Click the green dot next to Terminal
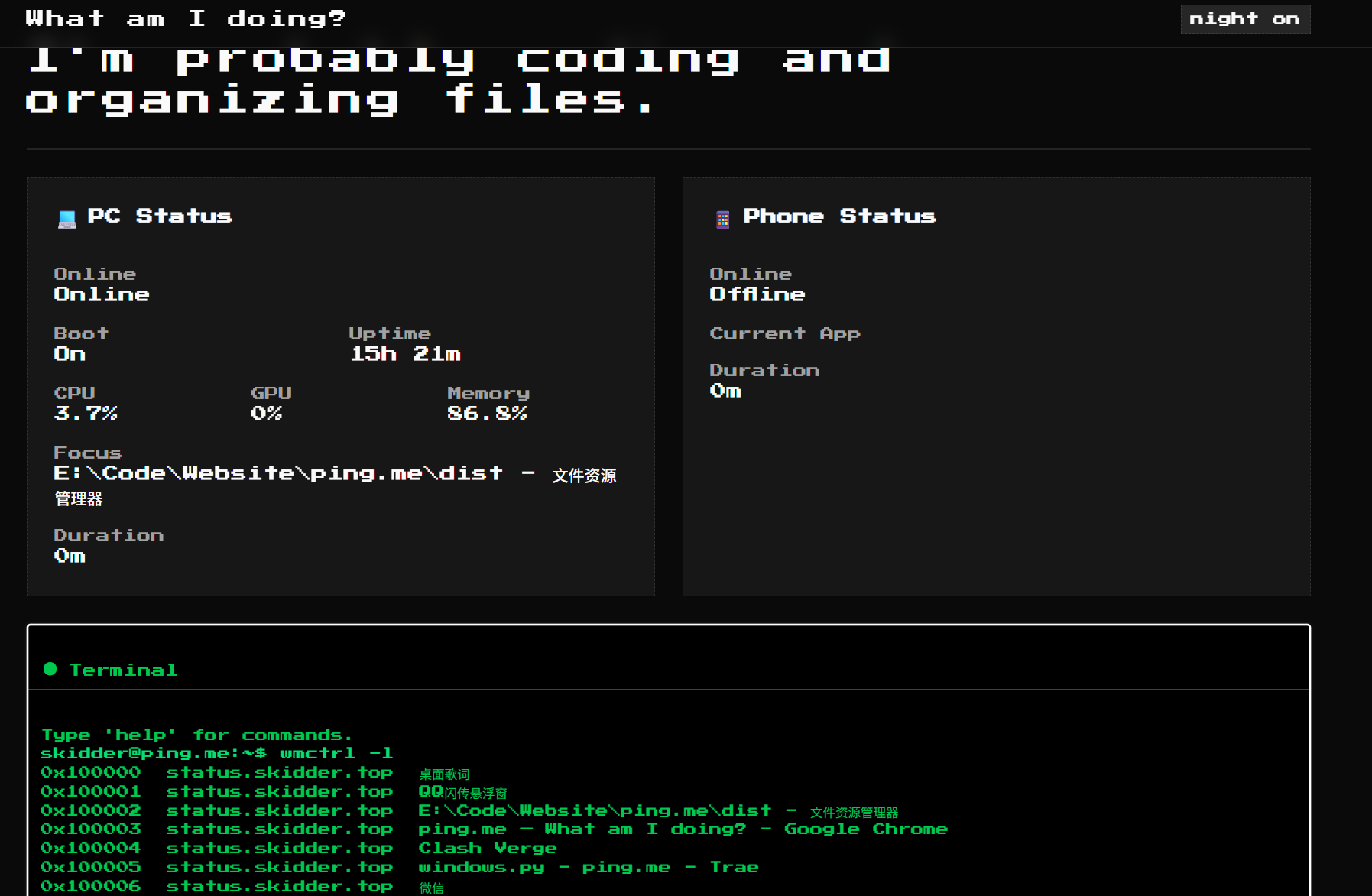This screenshot has width=1372, height=896. click(x=50, y=670)
